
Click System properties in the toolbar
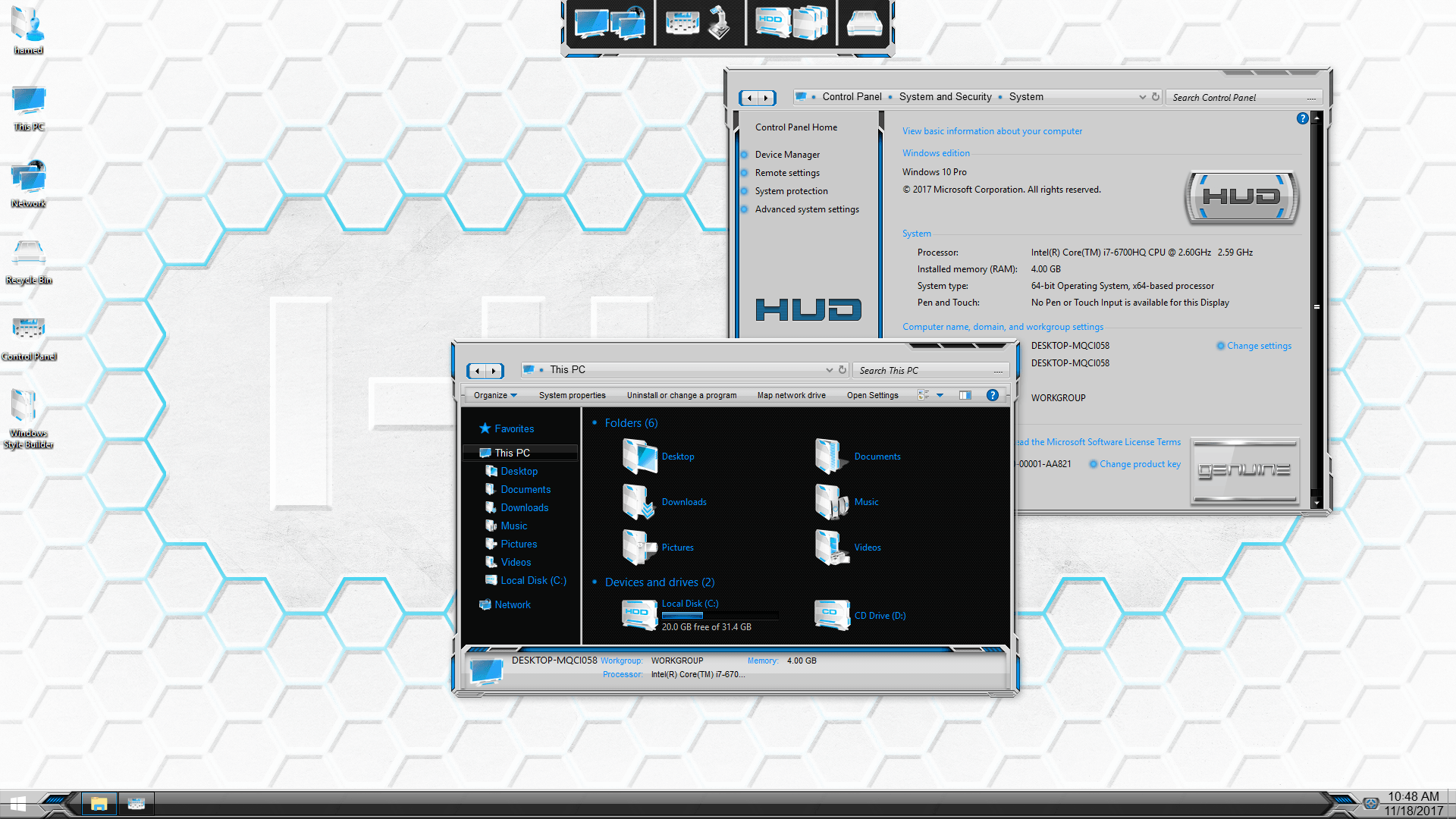[x=572, y=395]
